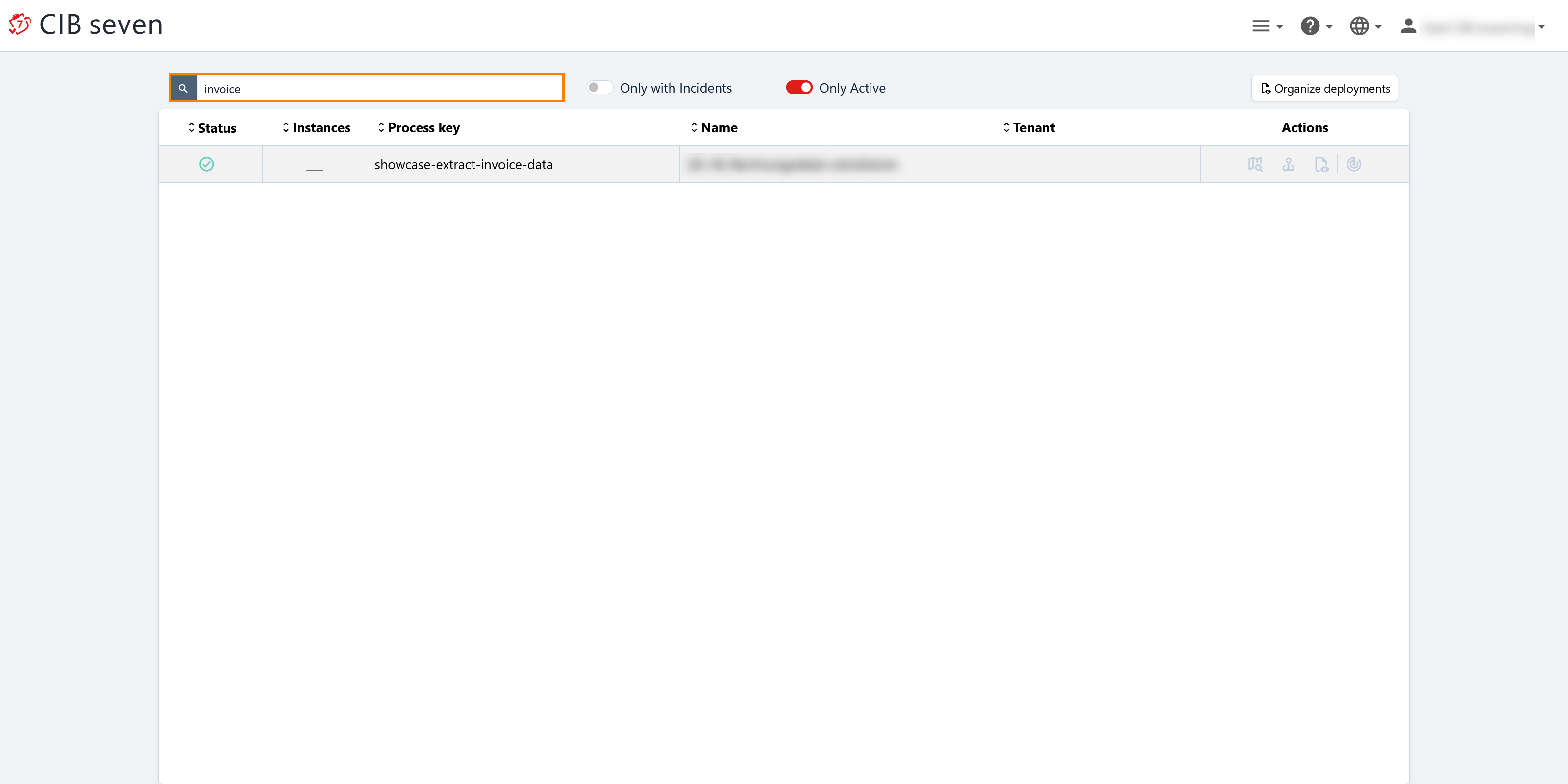Click the document with eye action icon

pos(1321,164)
